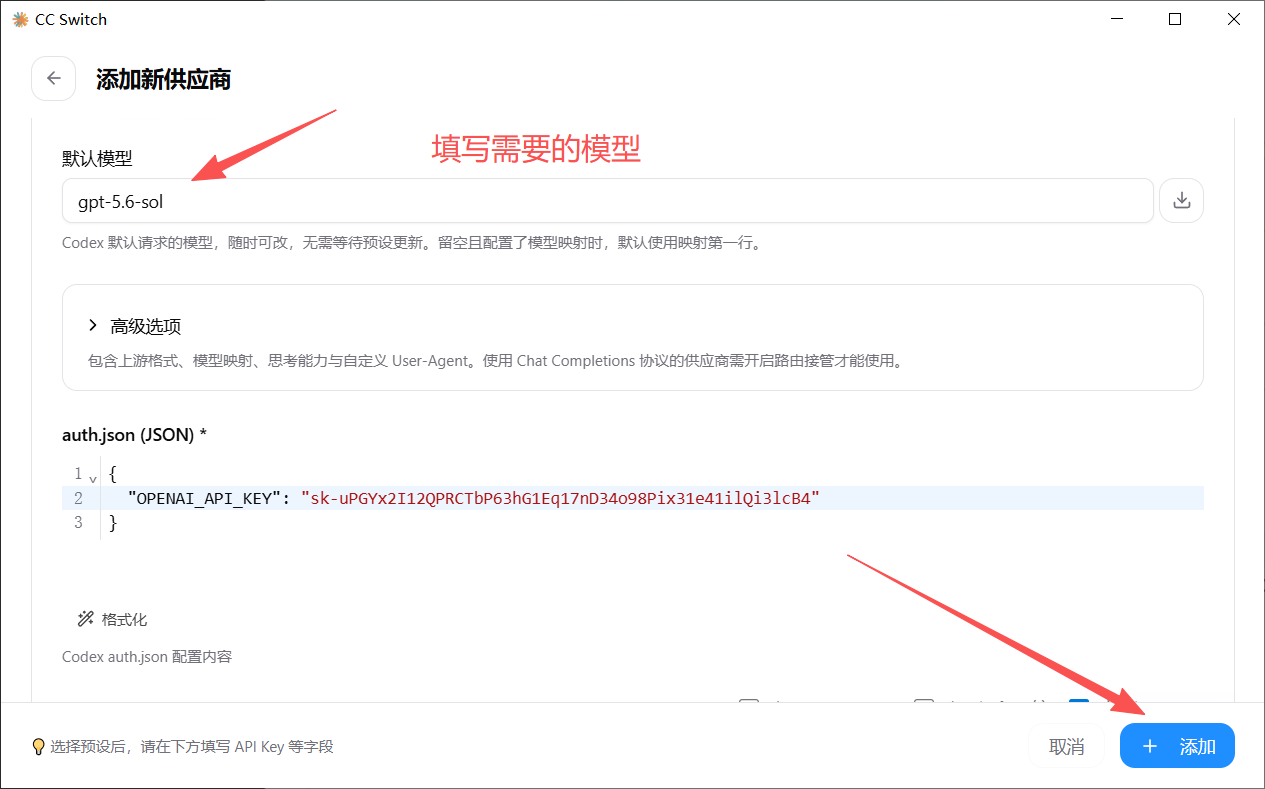Click the CC Switch app icon in title bar
The image size is (1265, 789).
coord(19,19)
